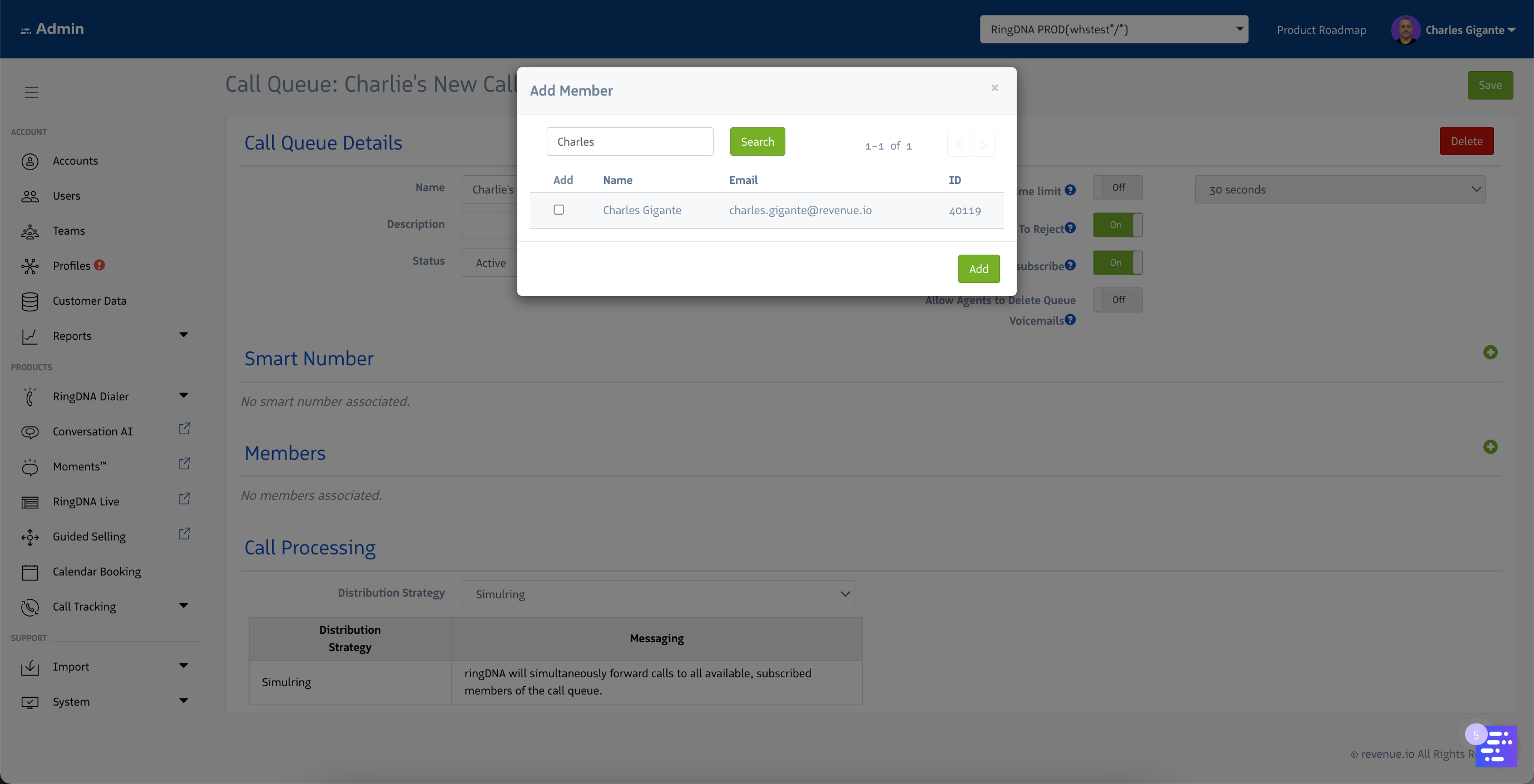
Task: Open Calendar Booking in the sidebar
Action: tap(96, 572)
